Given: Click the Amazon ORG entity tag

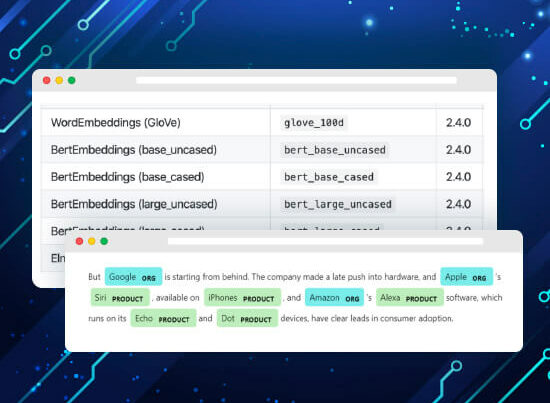Looking at the screenshot, I should (334, 297).
